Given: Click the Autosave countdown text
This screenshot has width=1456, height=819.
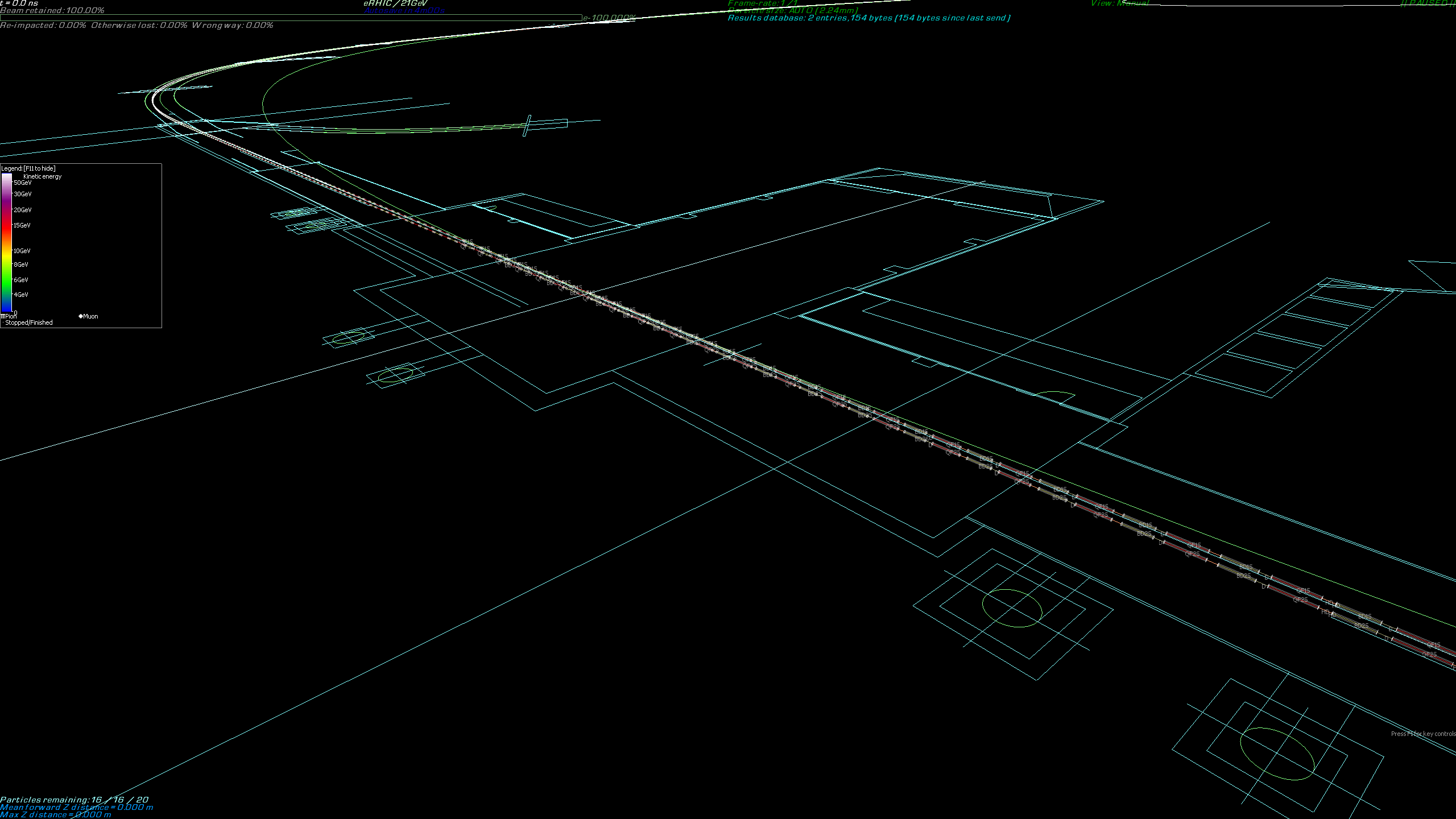Looking at the screenshot, I should (x=404, y=10).
